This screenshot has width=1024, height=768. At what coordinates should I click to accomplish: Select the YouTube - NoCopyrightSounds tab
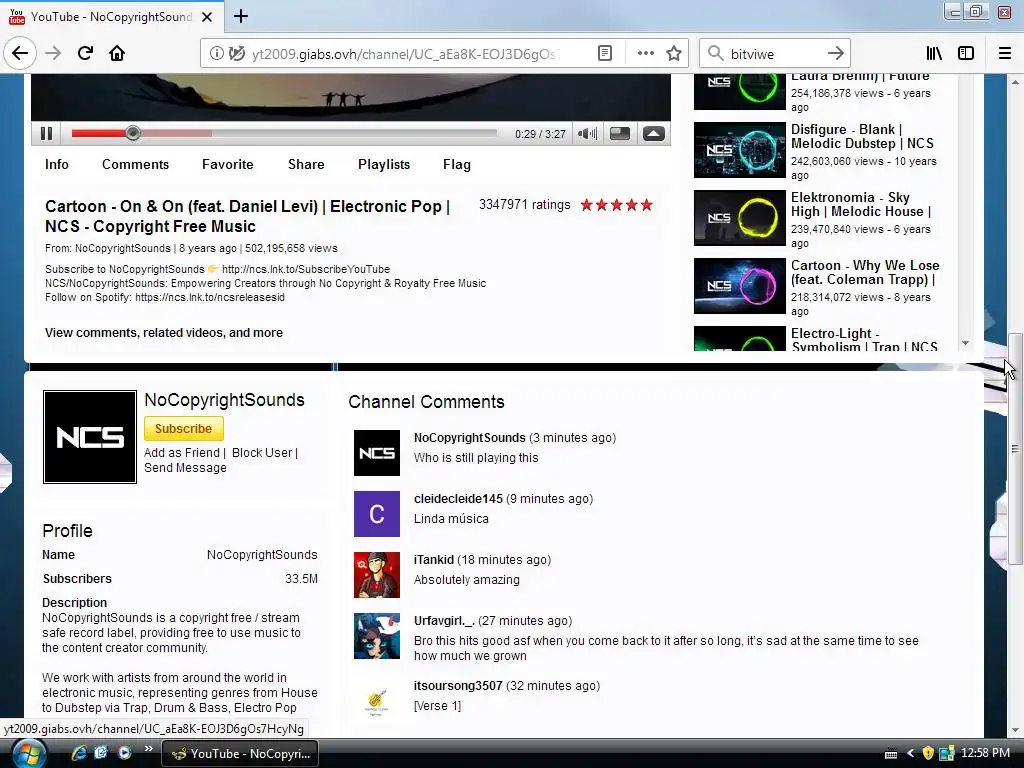tap(111, 17)
